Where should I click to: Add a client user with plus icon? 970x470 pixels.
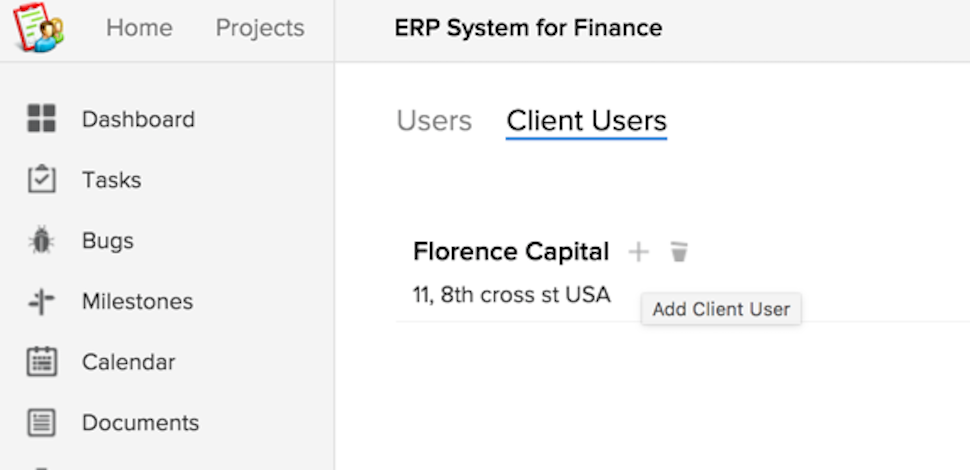[638, 252]
